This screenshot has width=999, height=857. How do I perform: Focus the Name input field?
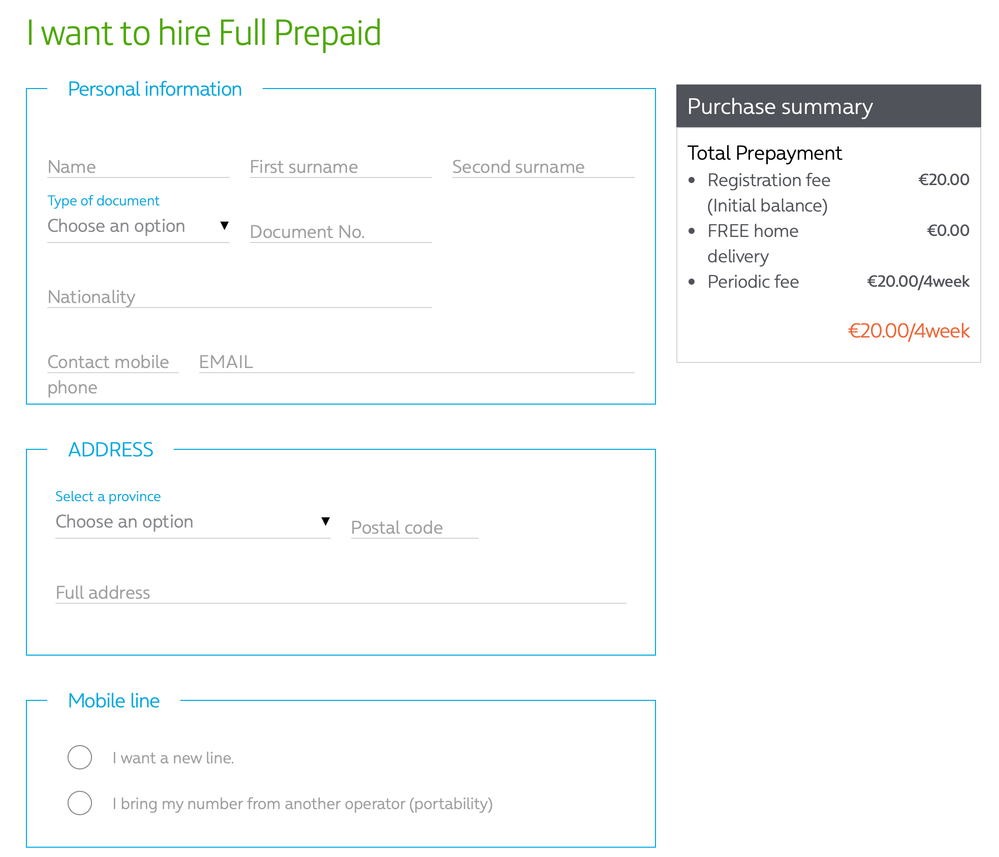138,167
